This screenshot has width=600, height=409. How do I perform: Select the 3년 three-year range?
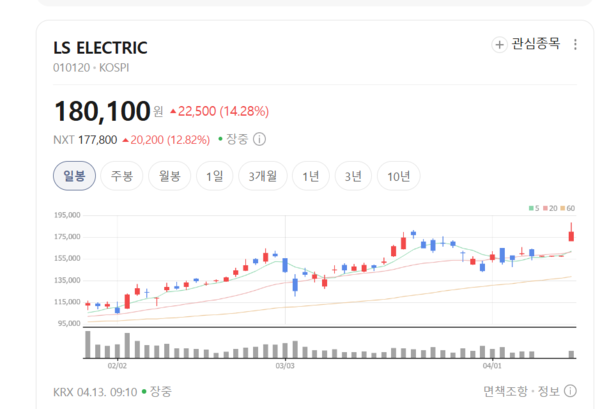(x=352, y=176)
